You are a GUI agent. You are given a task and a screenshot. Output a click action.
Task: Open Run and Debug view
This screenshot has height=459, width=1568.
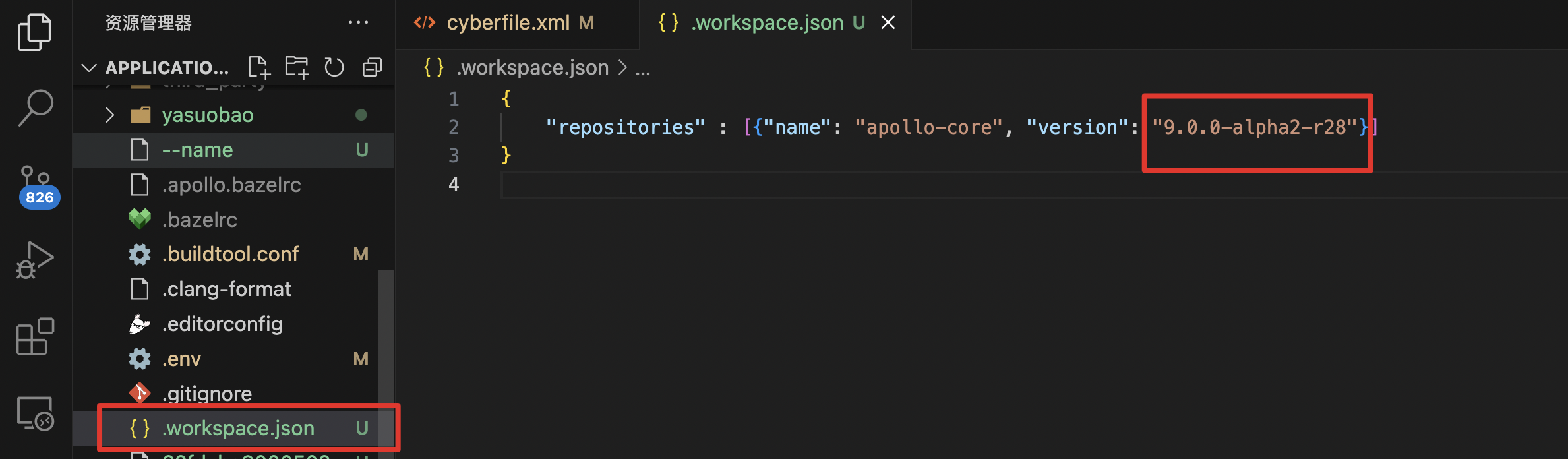34,260
